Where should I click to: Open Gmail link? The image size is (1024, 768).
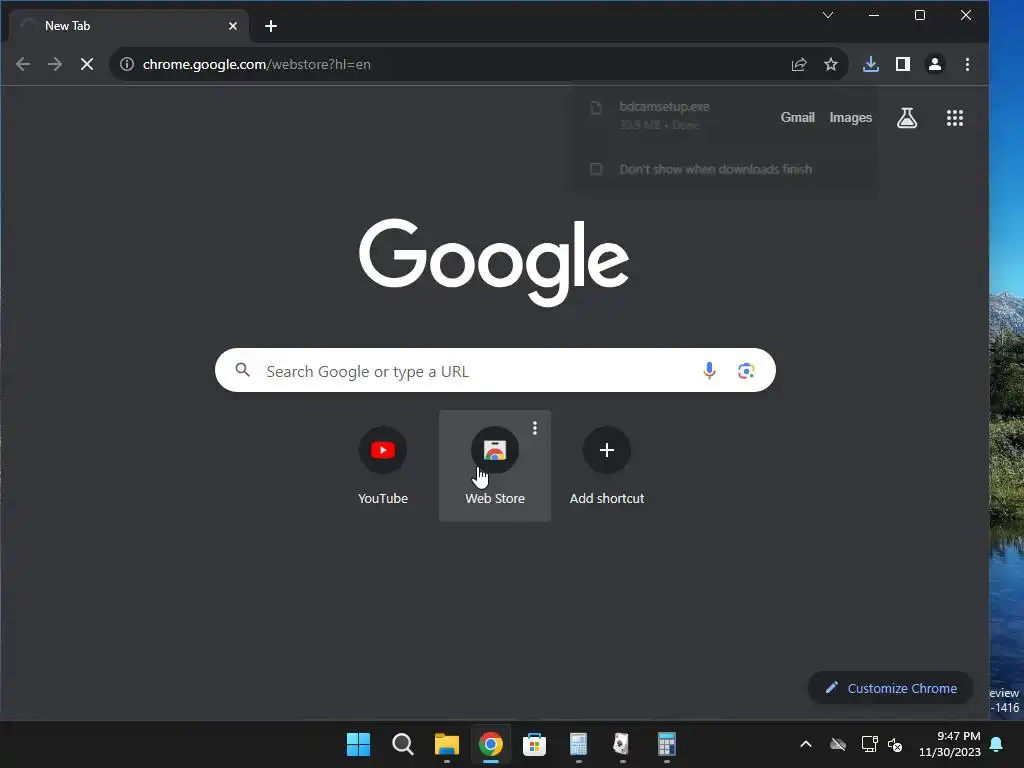(x=797, y=118)
